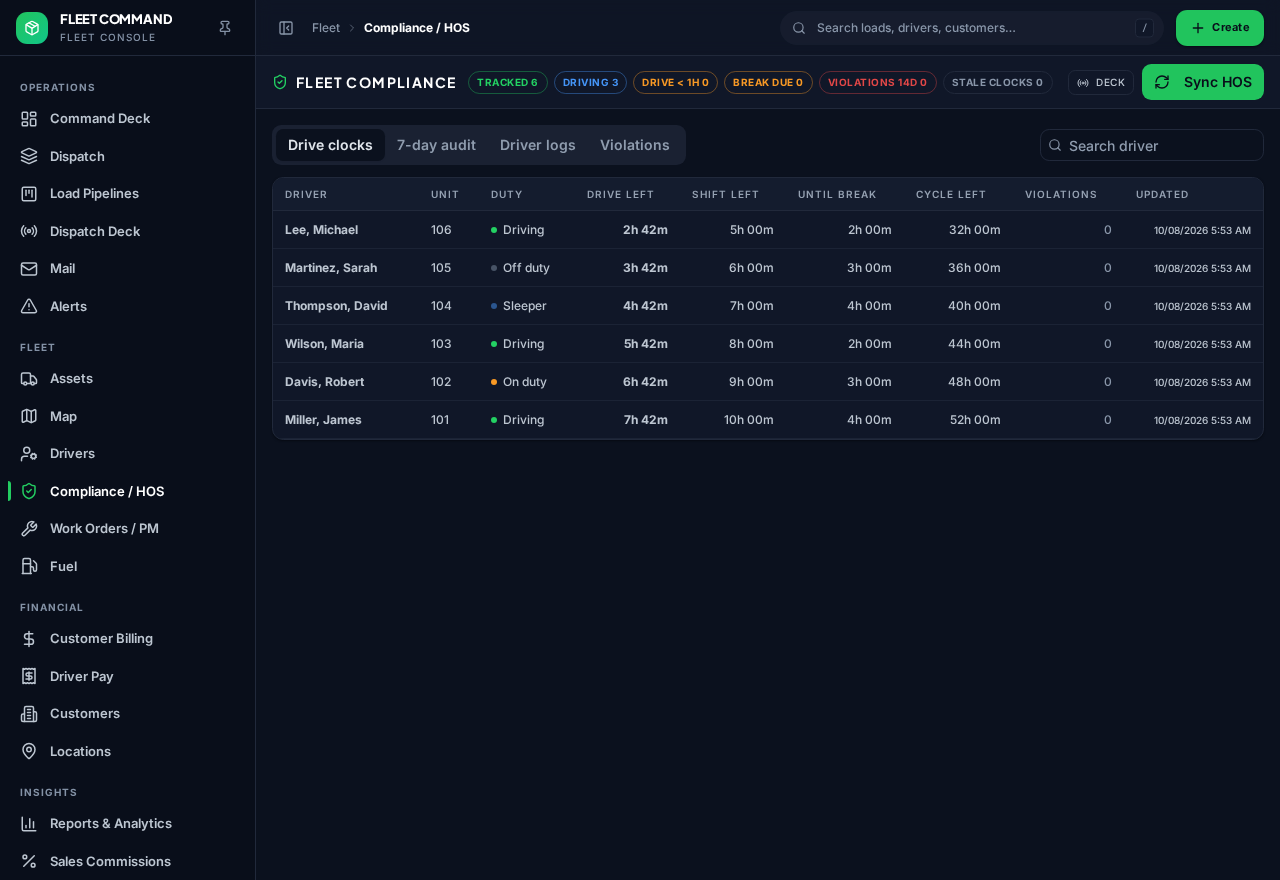Select the Lee, Michael driver row

tap(768, 230)
